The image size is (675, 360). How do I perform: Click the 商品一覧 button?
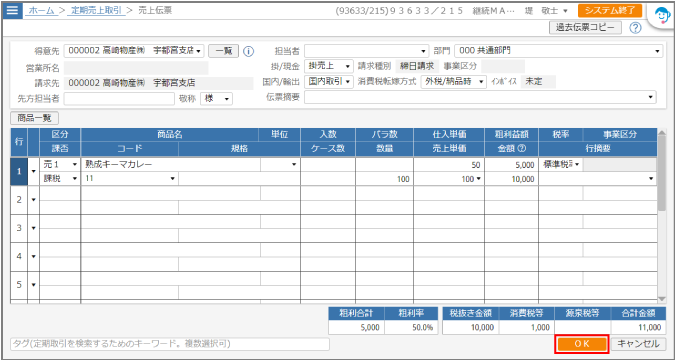(34, 118)
